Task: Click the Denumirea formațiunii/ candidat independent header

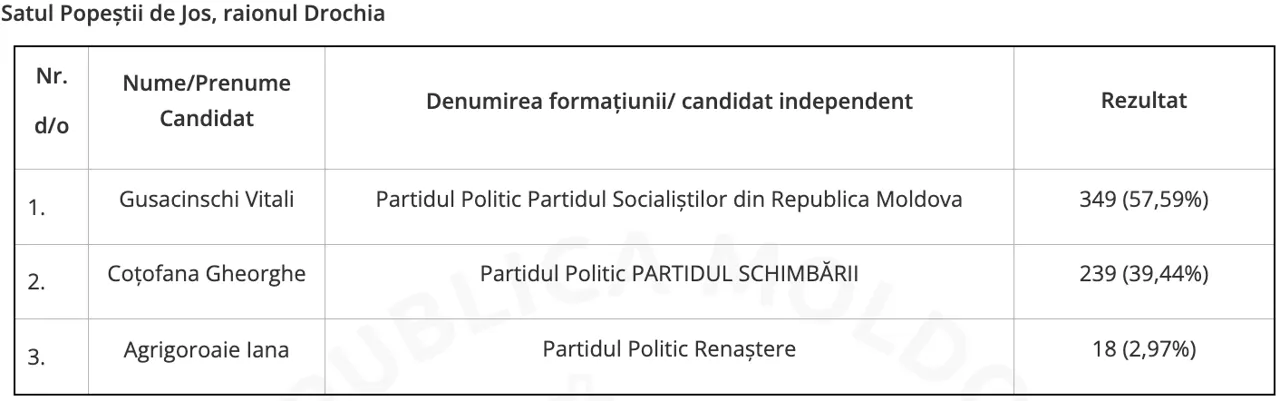Action: click(x=668, y=102)
